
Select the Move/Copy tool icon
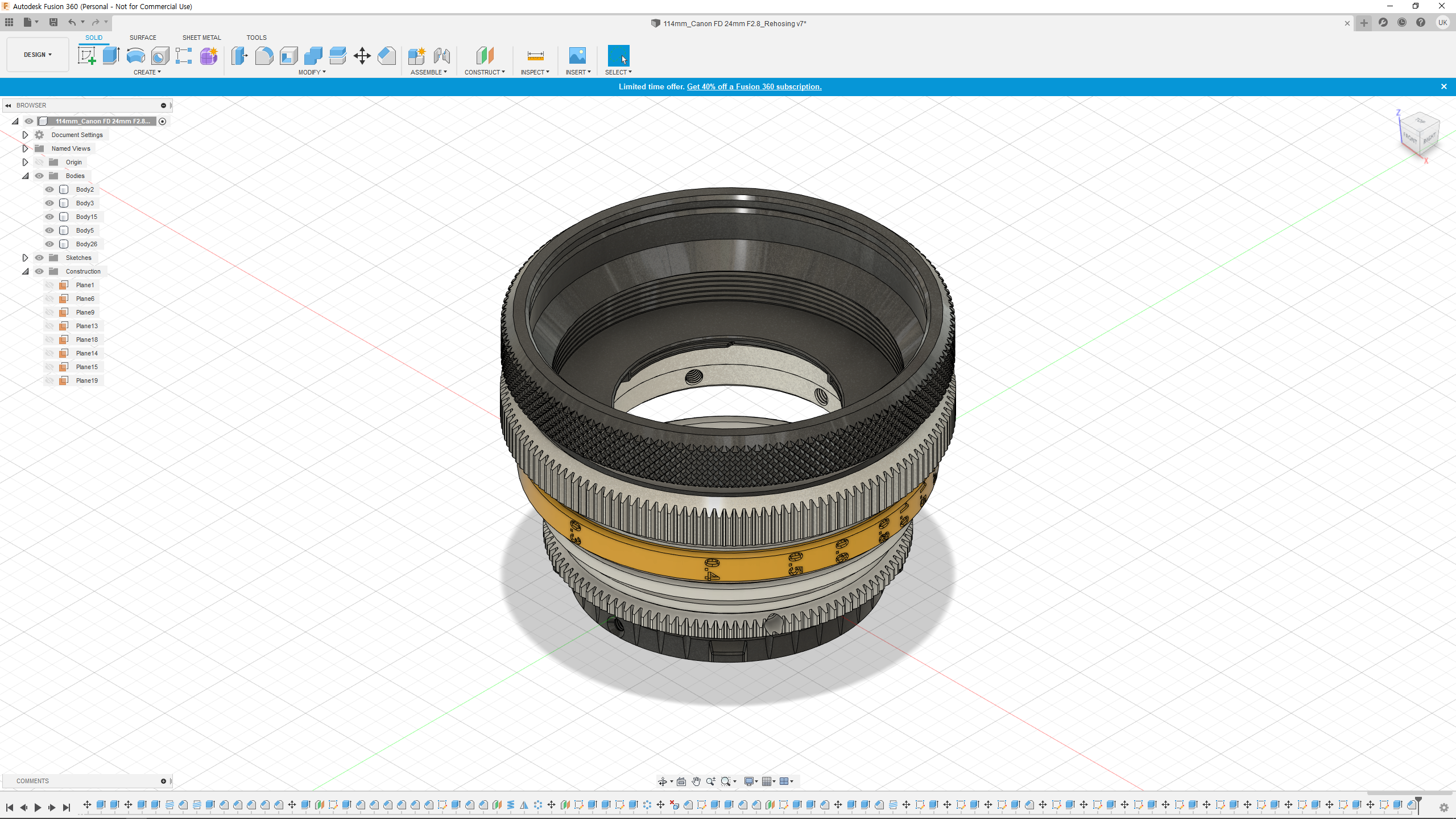362,56
